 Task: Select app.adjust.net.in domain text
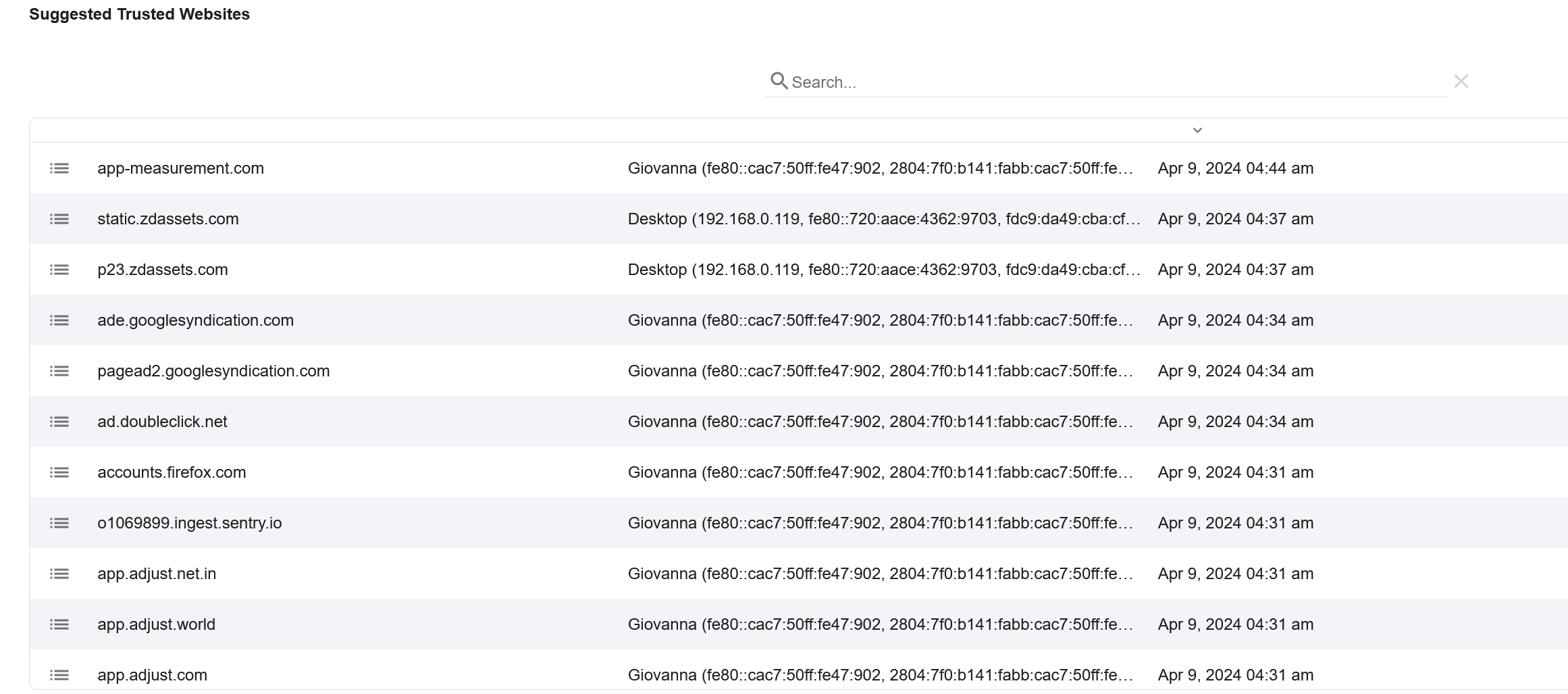[x=157, y=574]
